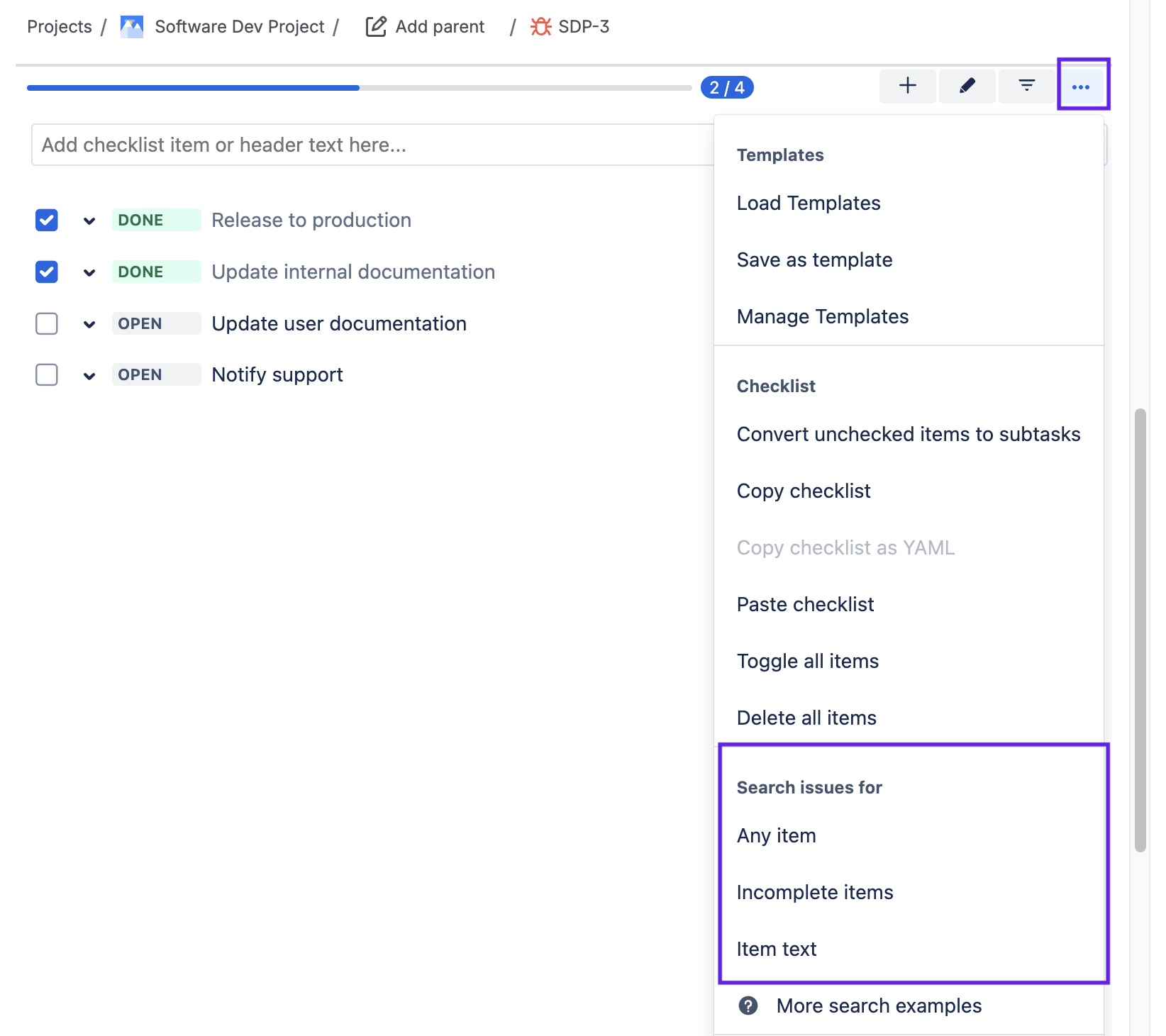The width and height of the screenshot is (1166, 1036).
Task: Open the filter icon in checklist toolbar
Action: click(1026, 87)
